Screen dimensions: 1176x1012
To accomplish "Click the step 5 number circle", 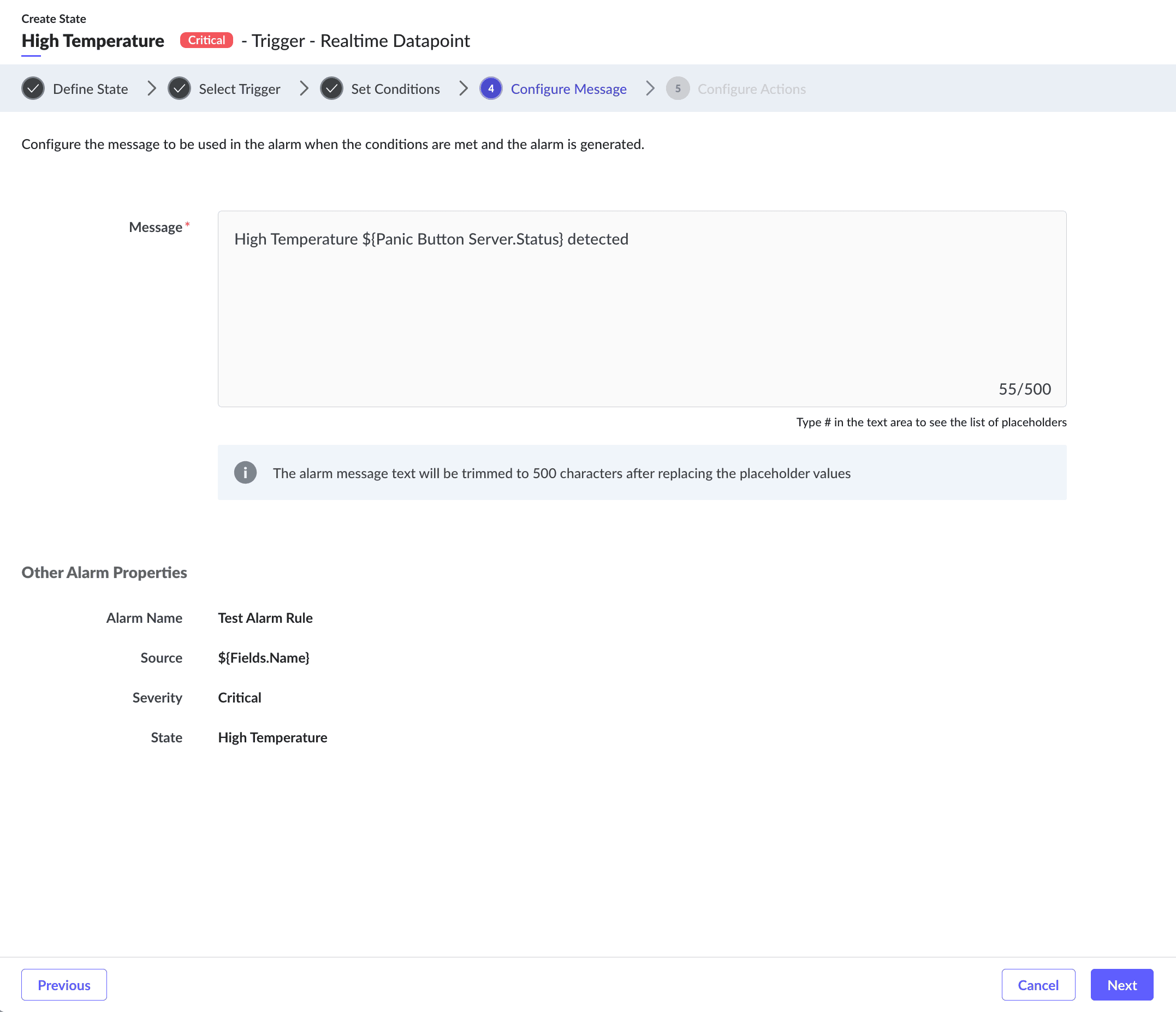I will coord(678,88).
